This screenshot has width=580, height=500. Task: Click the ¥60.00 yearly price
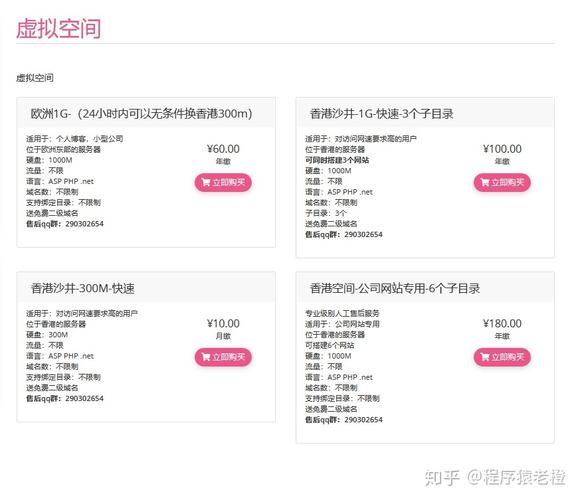pyautogui.click(x=223, y=149)
